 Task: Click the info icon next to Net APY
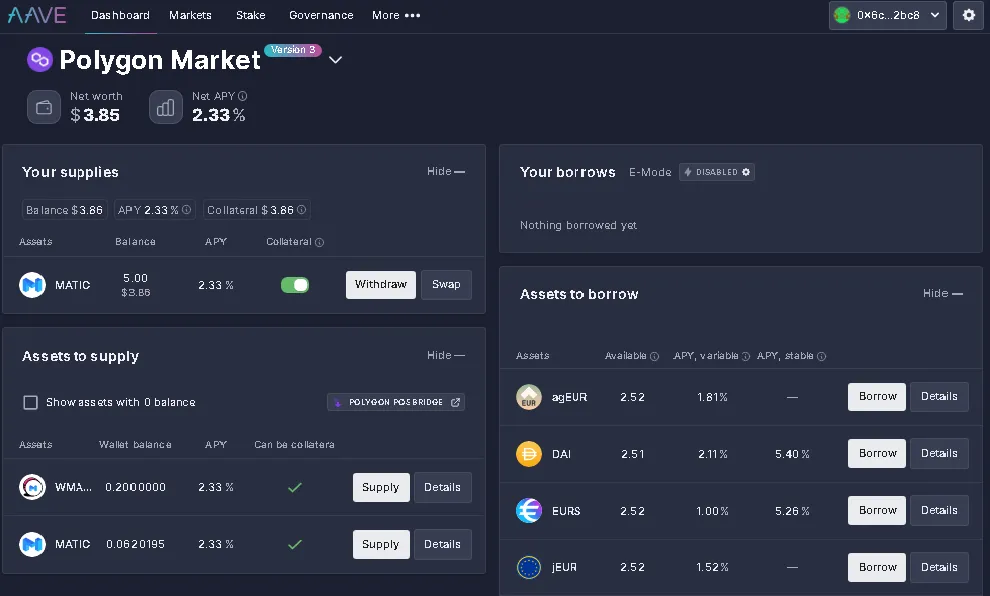[242, 96]
